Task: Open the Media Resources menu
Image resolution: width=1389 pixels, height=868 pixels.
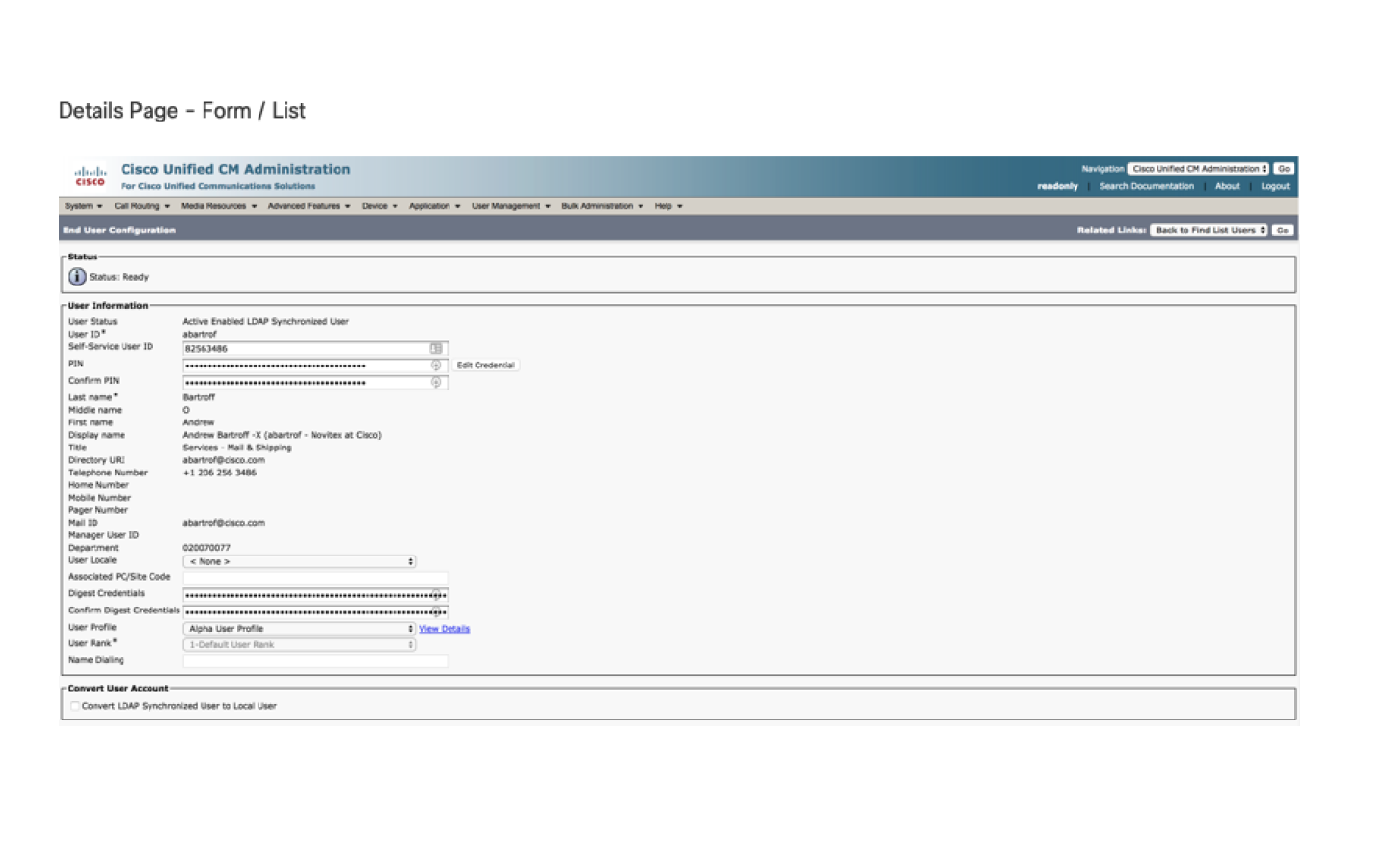Action: pos(219,206)
